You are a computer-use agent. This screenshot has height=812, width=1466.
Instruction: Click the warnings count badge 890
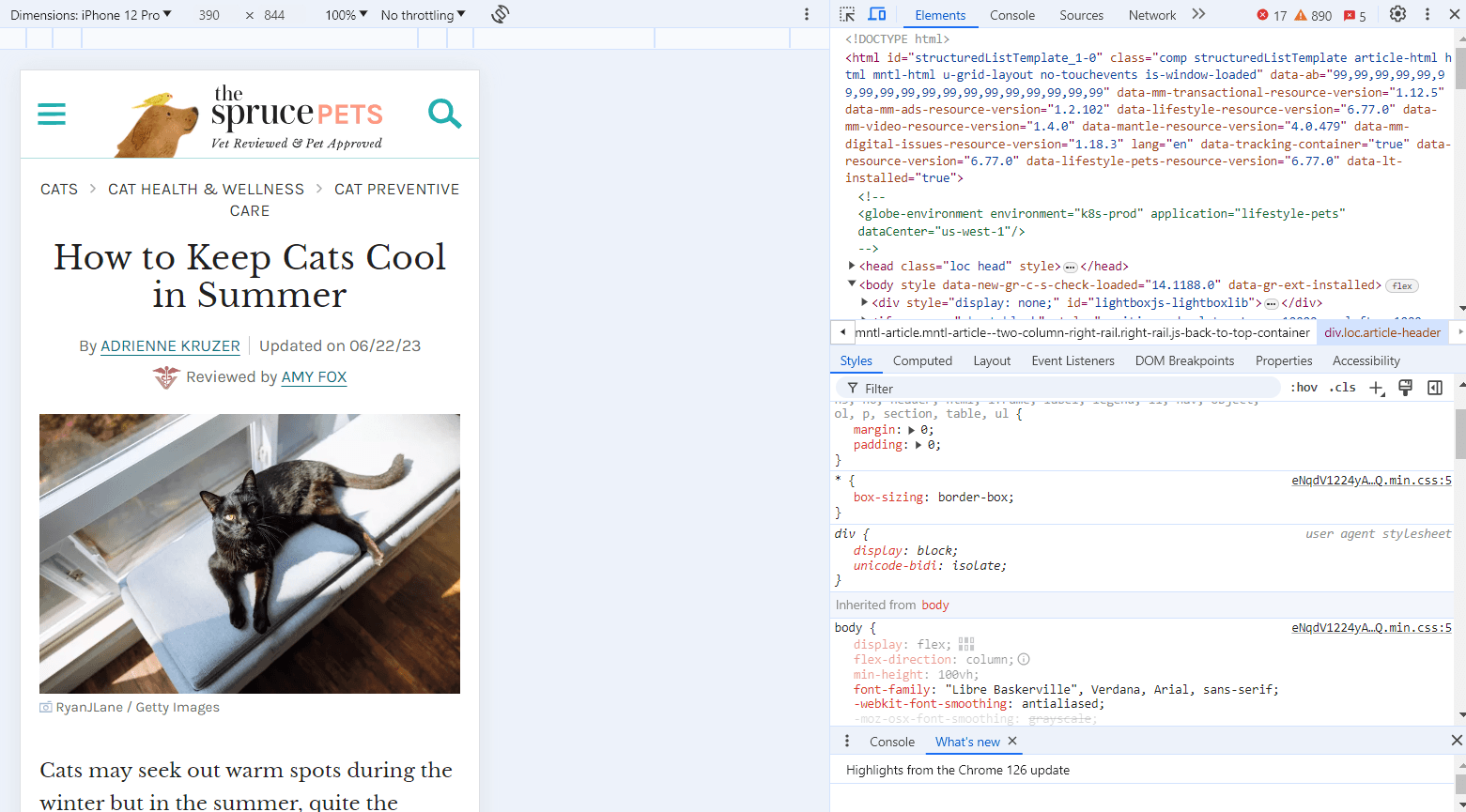pos(1313,15)
